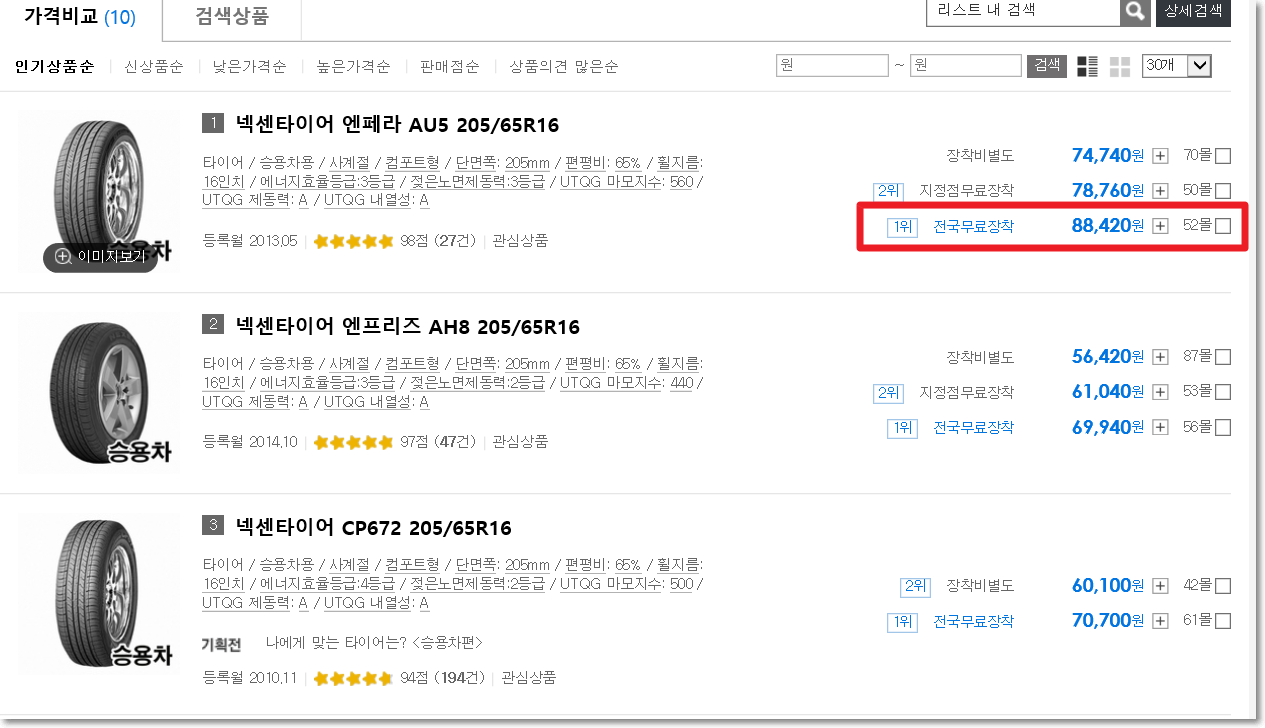This screenshot has width=1265, height=728.
Task: Expand plus icon next to 56,420원
Action: click(x=1160, y=357)
